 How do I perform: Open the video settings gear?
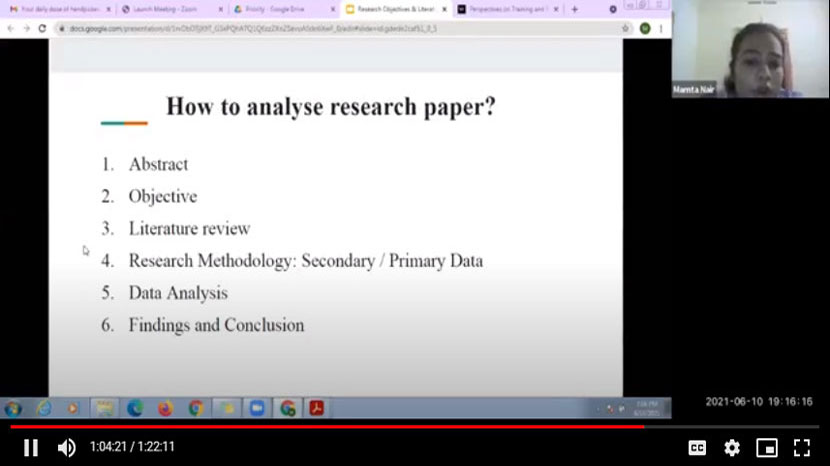[732, 448]
